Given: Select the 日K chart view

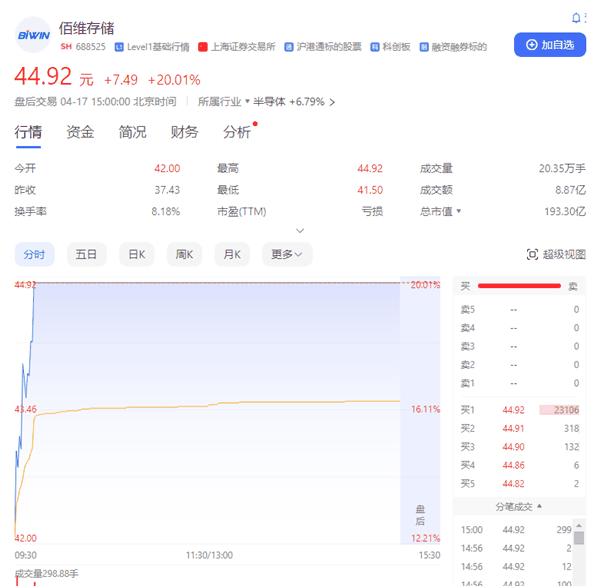Looking at the screenshot, I should 137,254.
